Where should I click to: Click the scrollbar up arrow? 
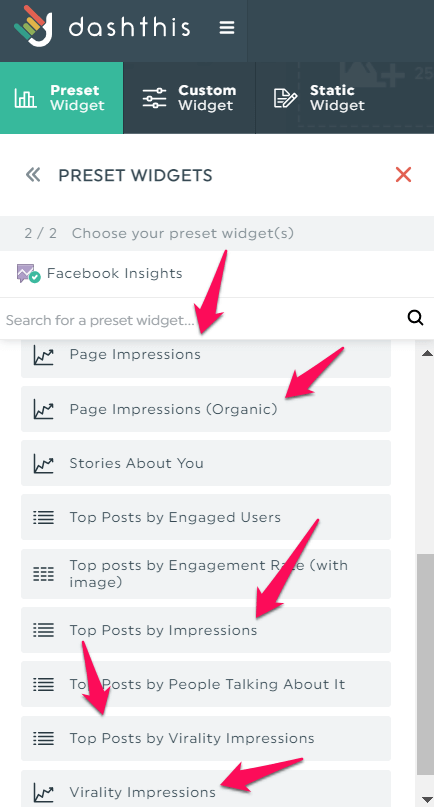coord(427,353)
